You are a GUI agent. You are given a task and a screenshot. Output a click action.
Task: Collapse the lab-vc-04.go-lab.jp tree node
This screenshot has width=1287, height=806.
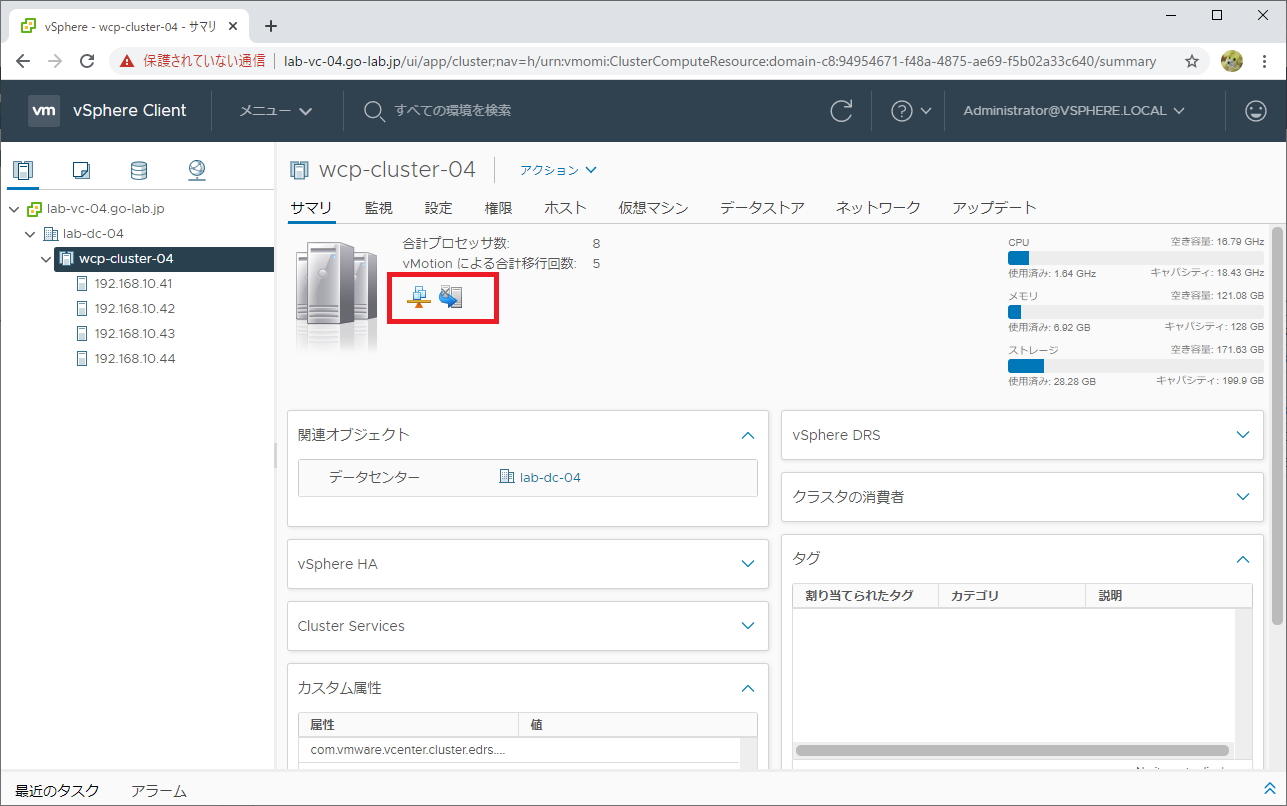14,209
